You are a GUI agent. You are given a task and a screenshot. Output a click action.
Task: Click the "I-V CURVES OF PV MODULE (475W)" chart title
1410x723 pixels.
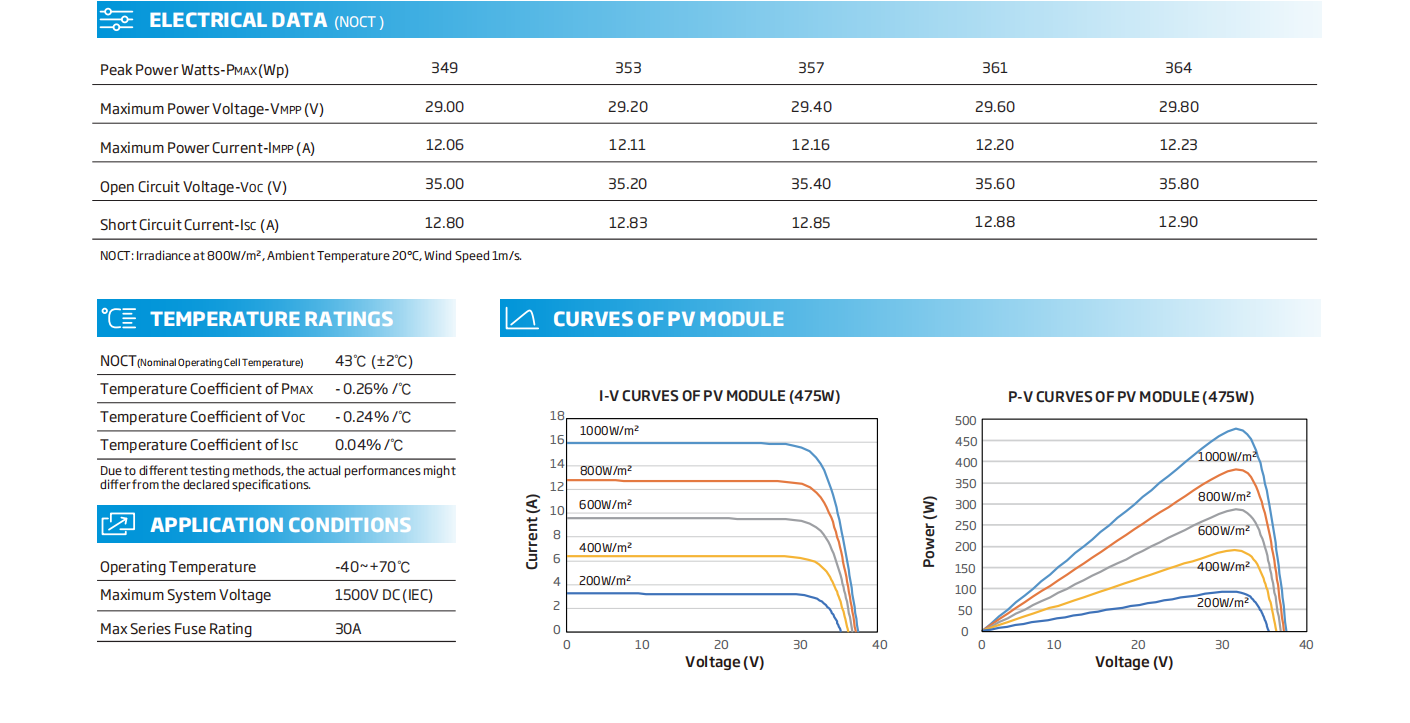click(720, 396)
